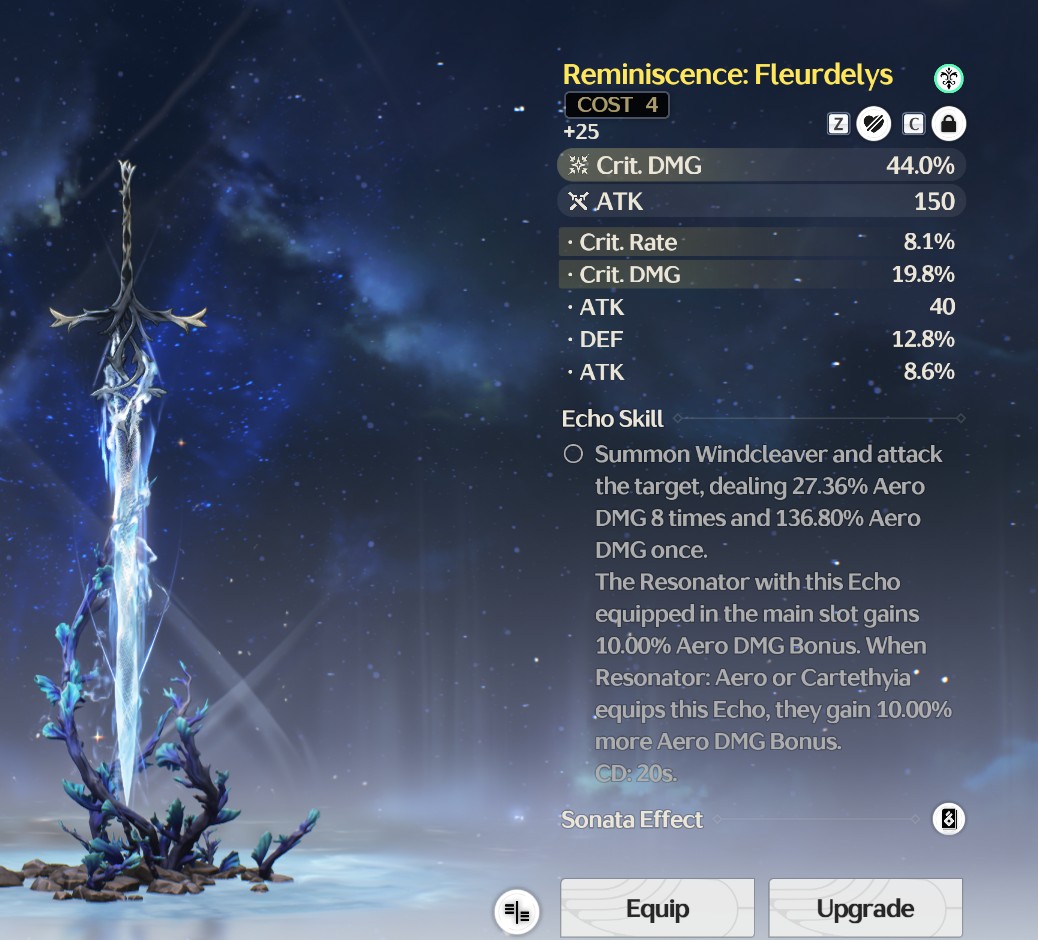Click the COST 4 badge
This screenshot has width=1038, height=940.
(616, 105)
